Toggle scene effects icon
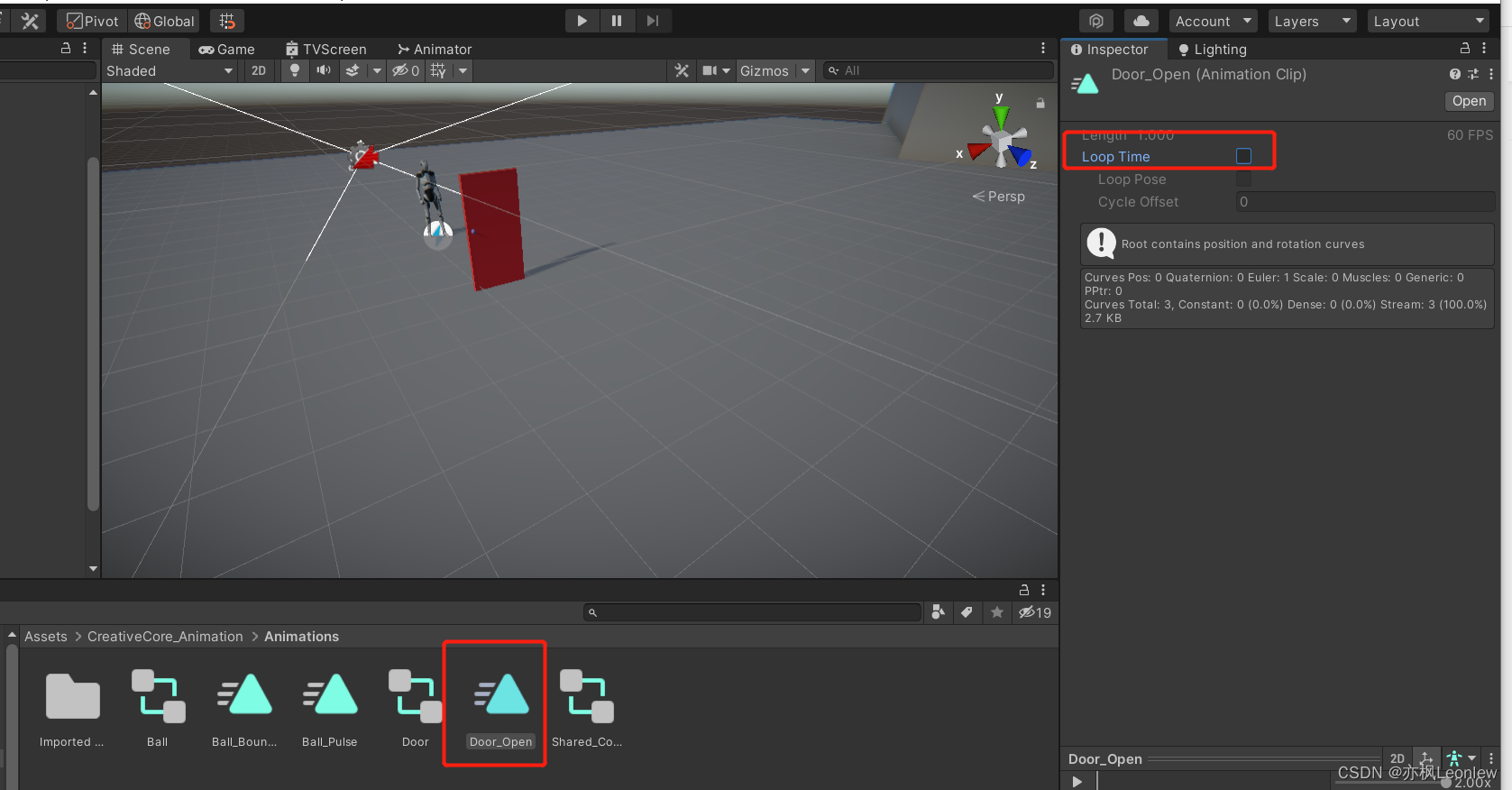The image size is (1512, 790). pos(353,71)
